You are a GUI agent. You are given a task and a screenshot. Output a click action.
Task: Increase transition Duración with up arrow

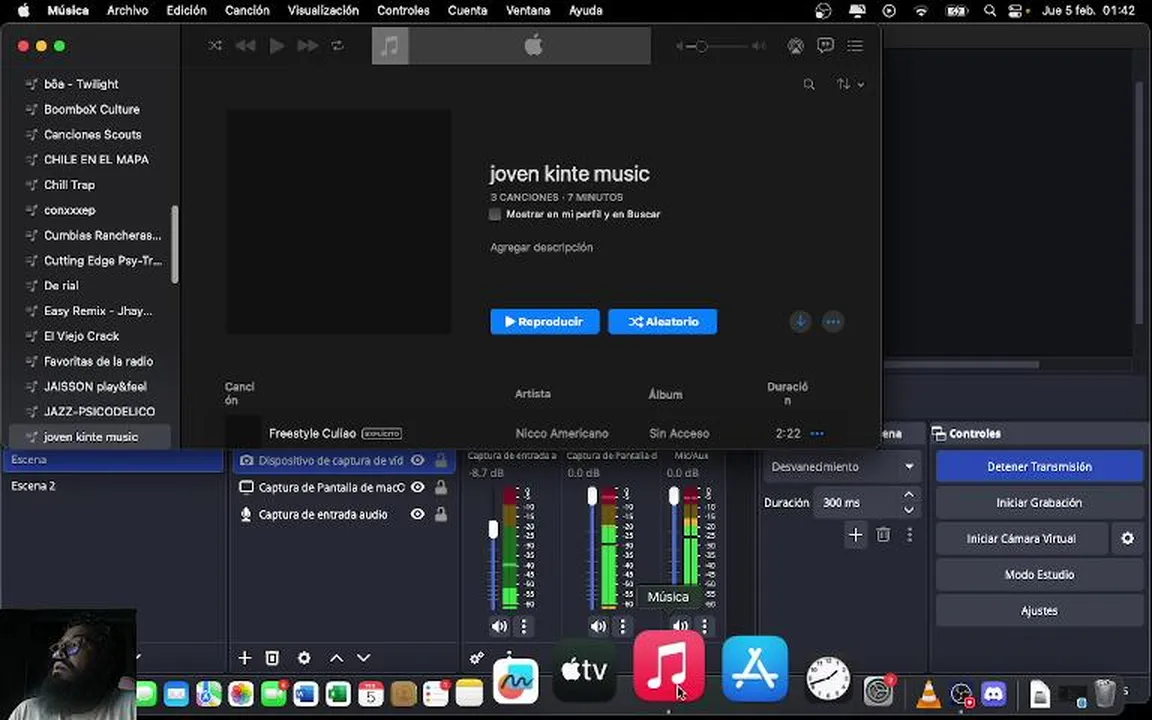pos(909,495)
